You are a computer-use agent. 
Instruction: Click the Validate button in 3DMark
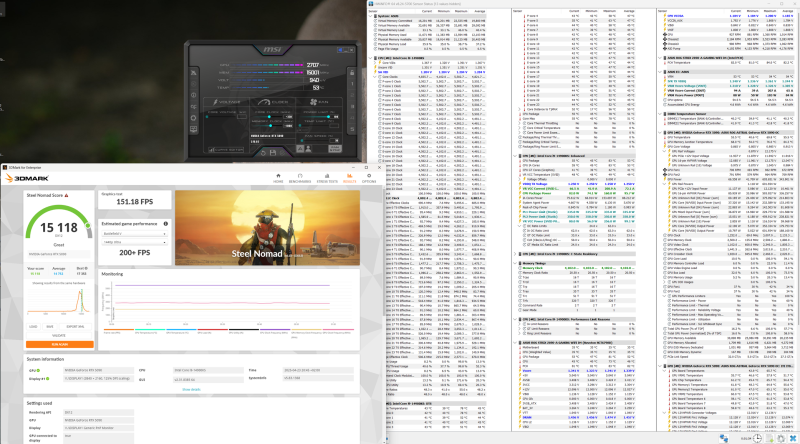tap(59, 335)
